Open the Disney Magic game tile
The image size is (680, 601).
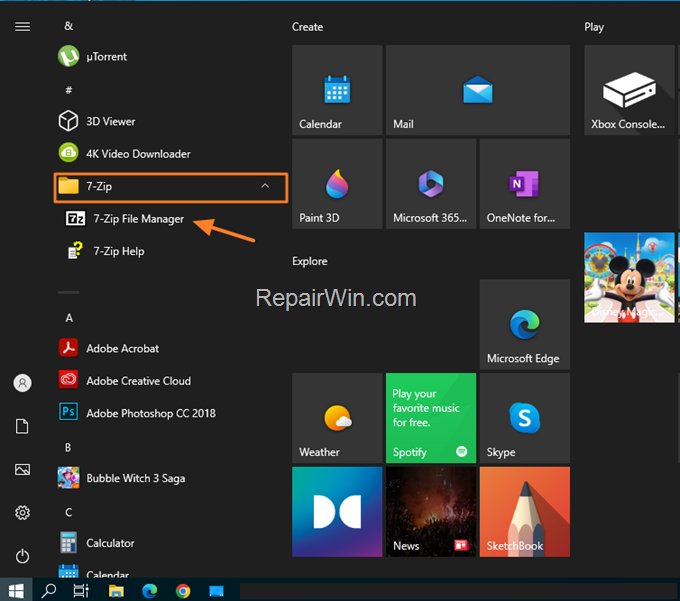click(629, 277)
